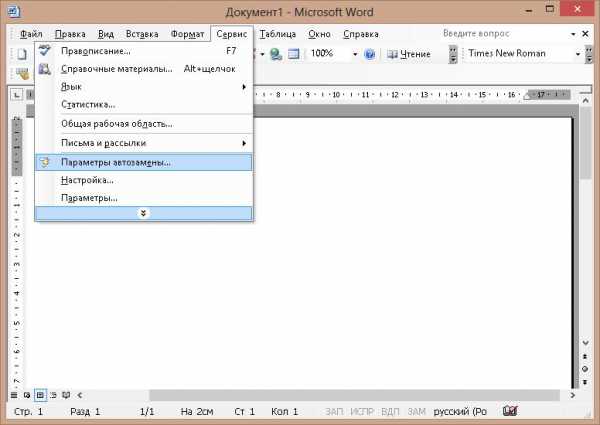
Task: Open the Файл menu
Action: (31, 34)
